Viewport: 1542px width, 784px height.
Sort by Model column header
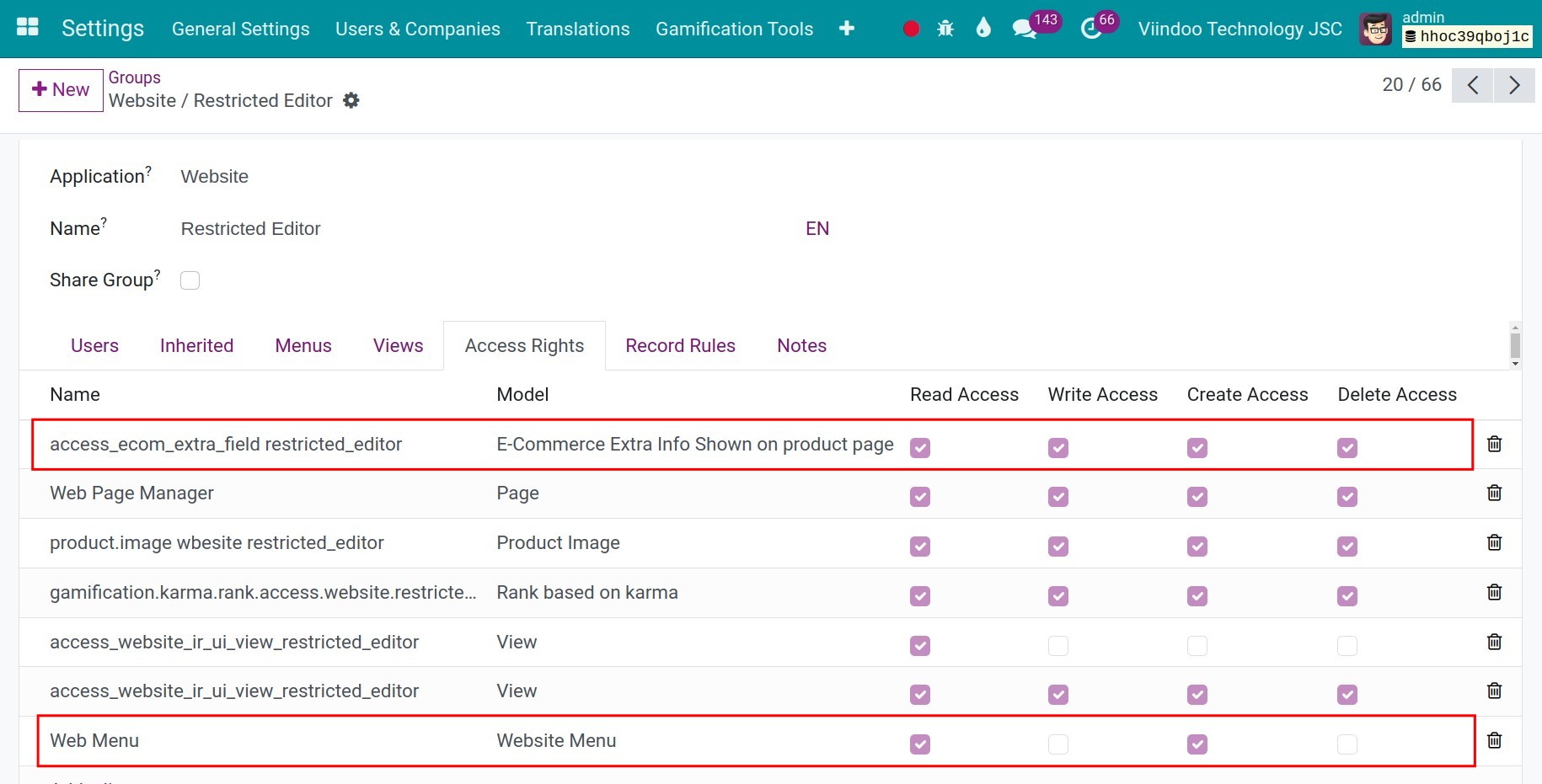(x=522, y=394)
